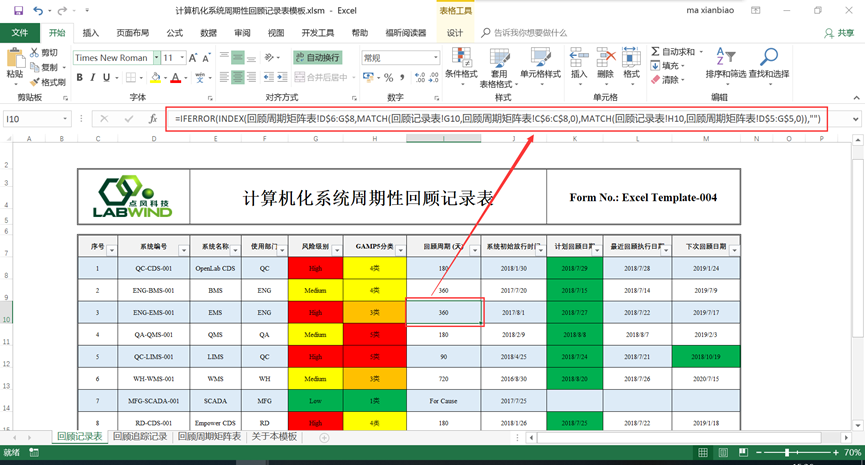Click the Insert Function fx icon
865x465 pixels.
point(152,118)
